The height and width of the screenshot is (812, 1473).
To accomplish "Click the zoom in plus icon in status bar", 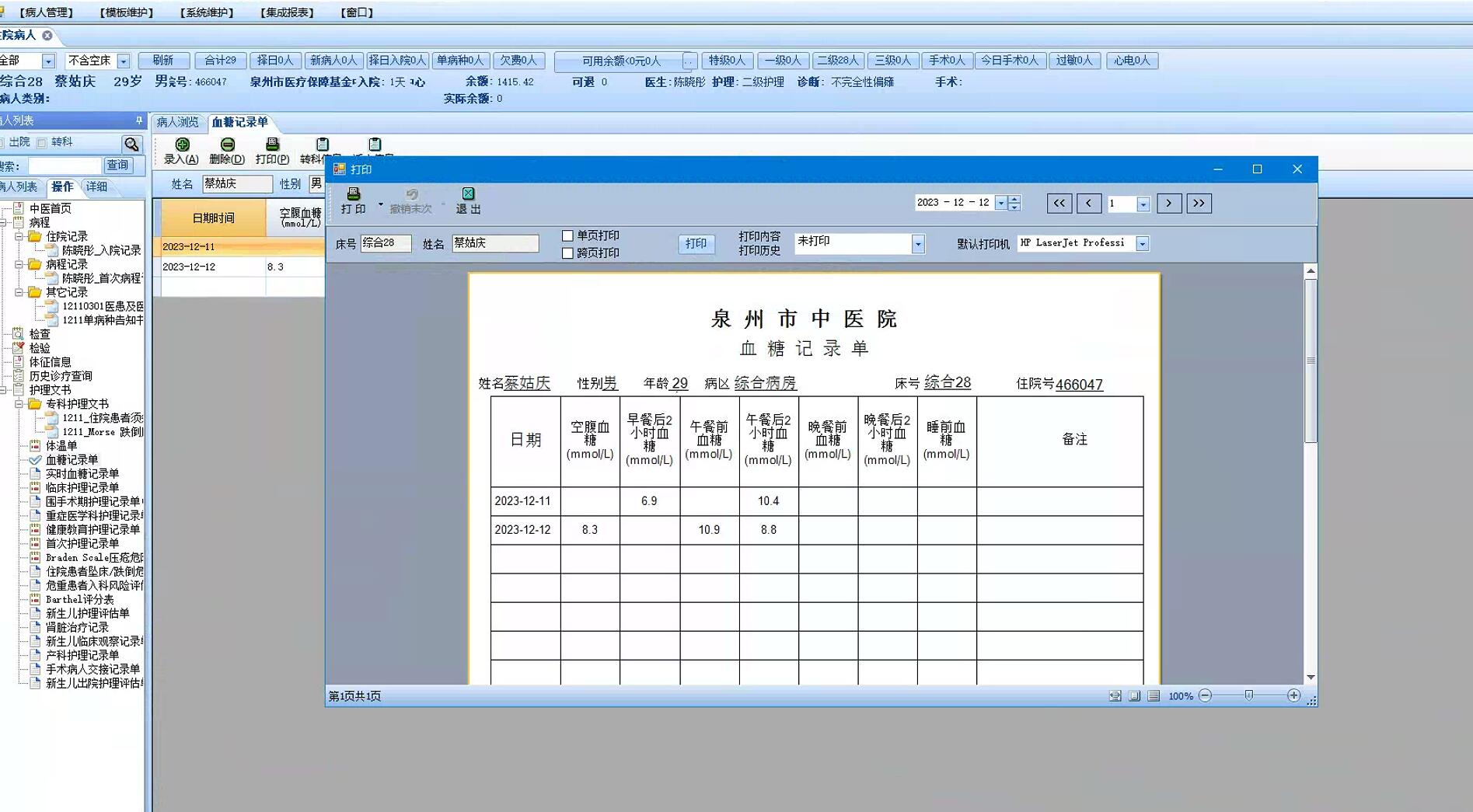I will point(1293,696).
